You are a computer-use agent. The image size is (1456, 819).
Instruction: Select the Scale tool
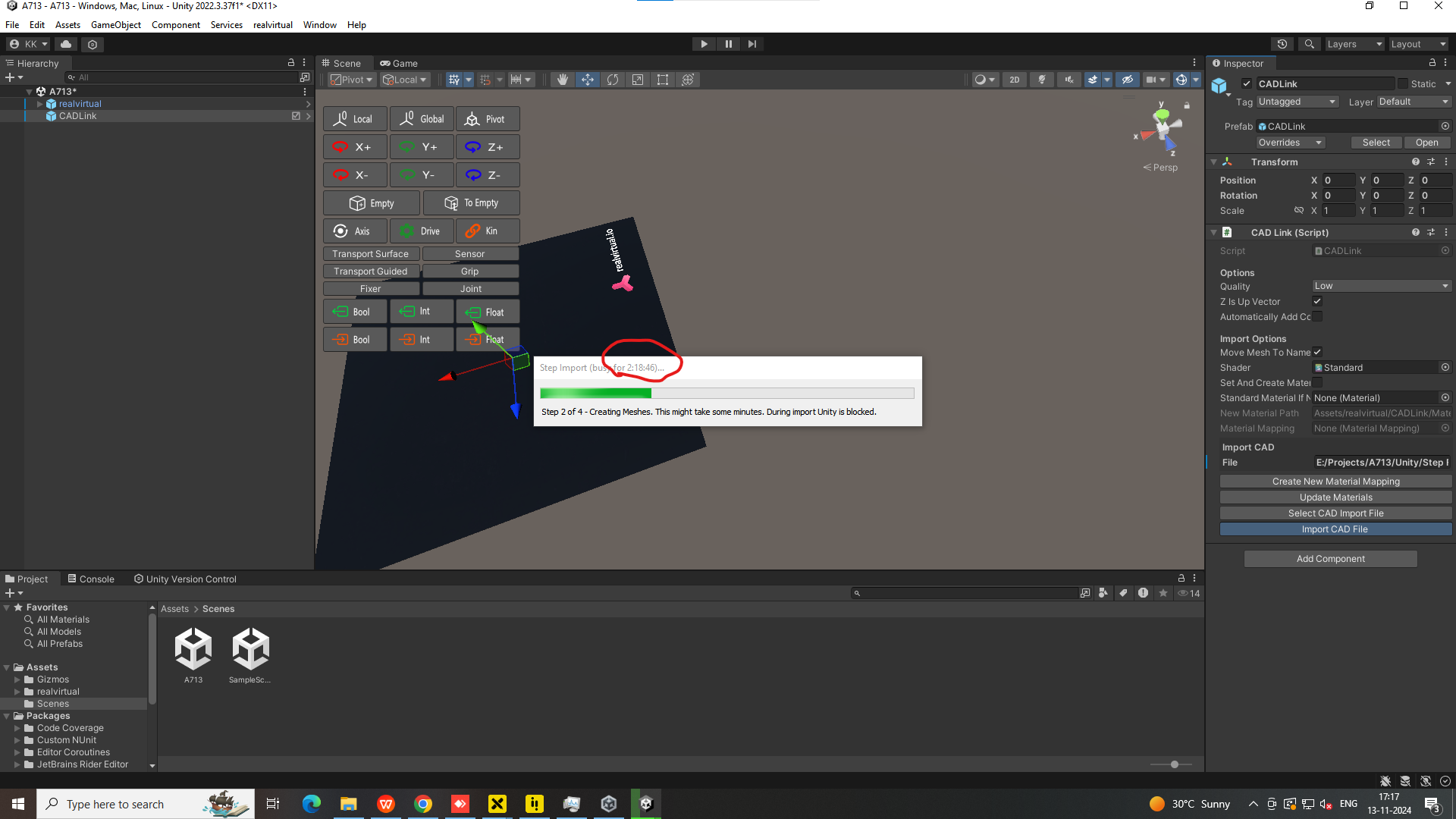pos(638,80)
